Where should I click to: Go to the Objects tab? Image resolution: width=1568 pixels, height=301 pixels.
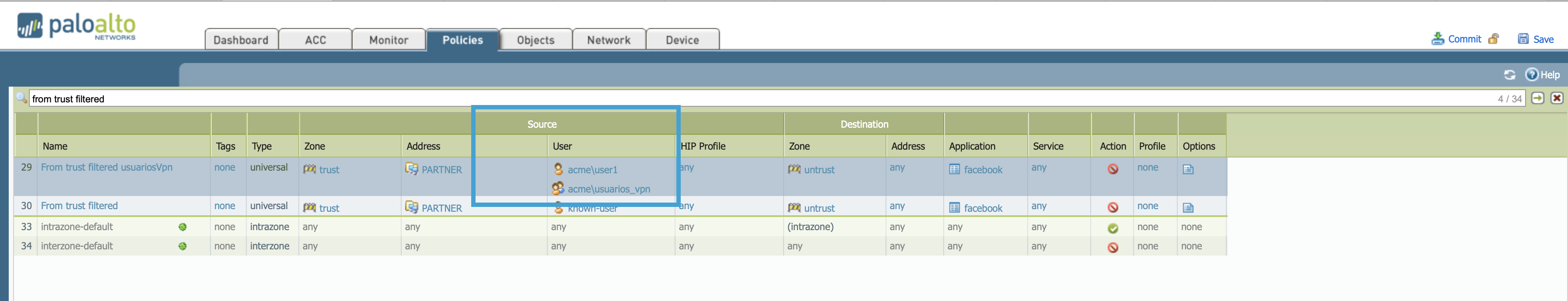click(535, 40)
